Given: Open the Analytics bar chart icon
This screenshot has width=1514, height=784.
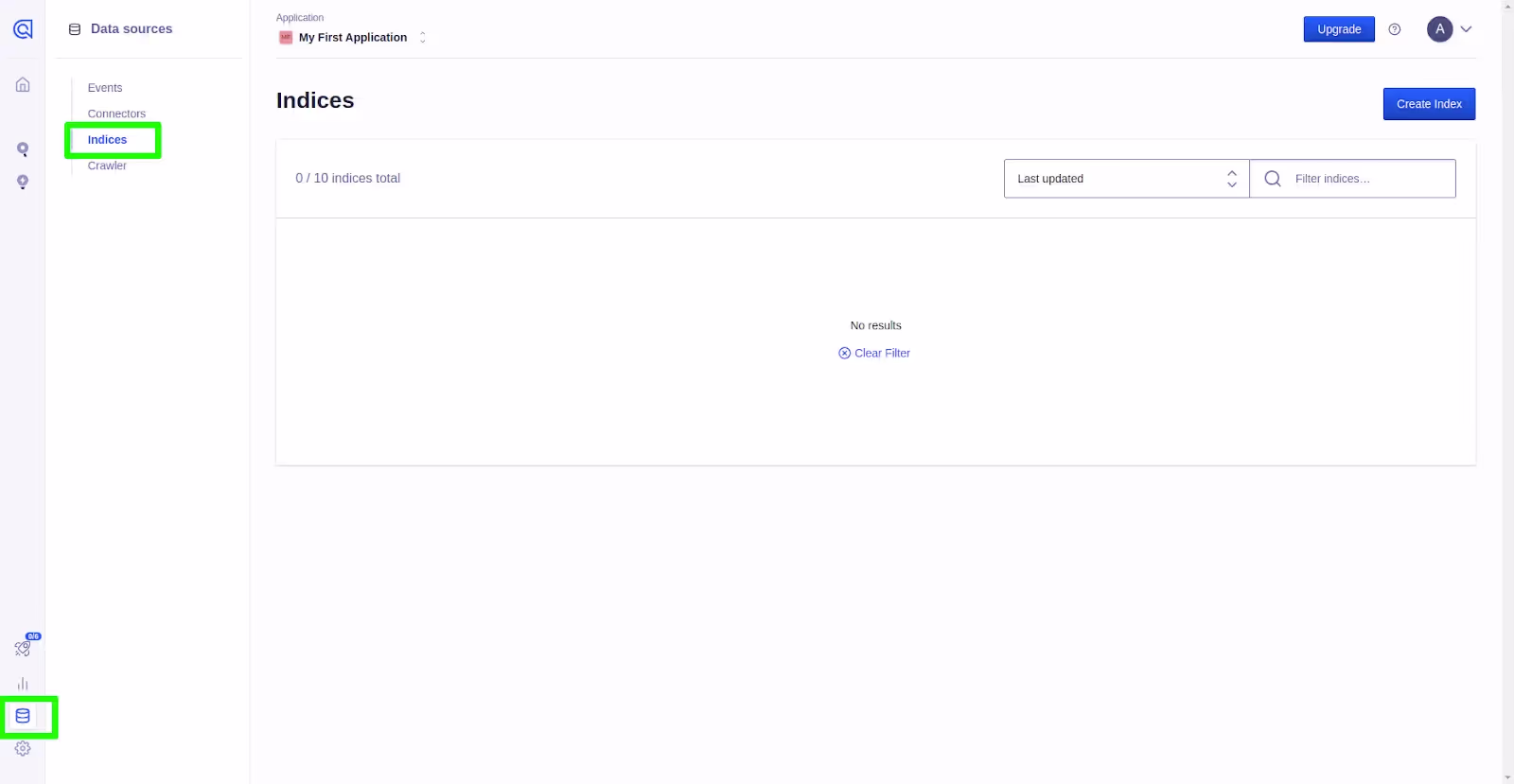Looking at the screenshot, I should [x=23, y=684].
